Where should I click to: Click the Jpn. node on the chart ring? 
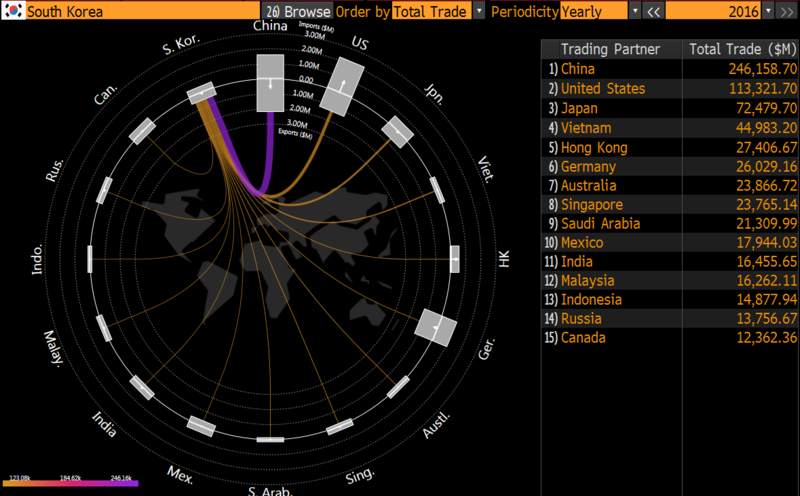pyautogui.click(x=397, y=132)
